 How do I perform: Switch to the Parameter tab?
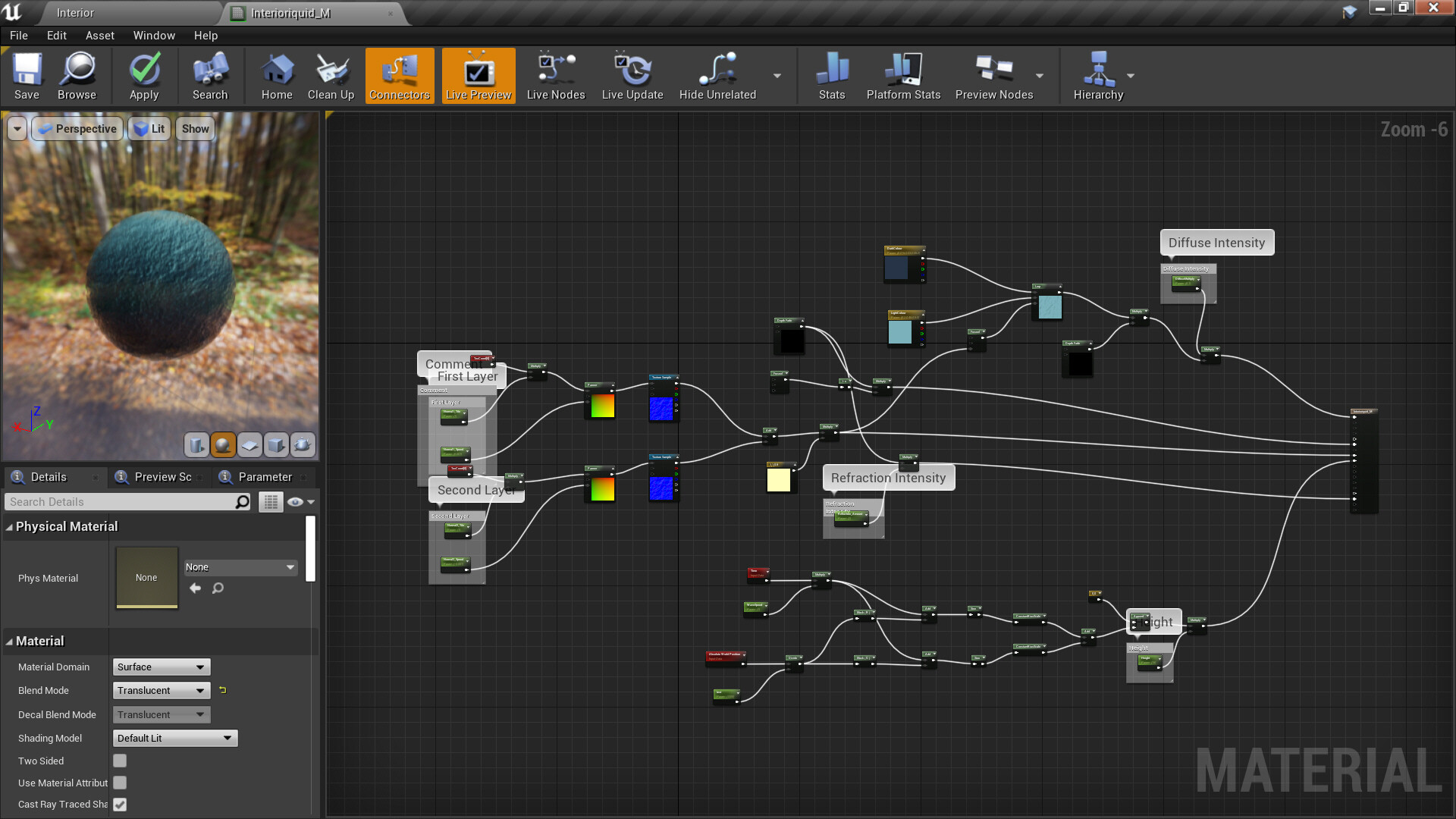coord(263,477)
